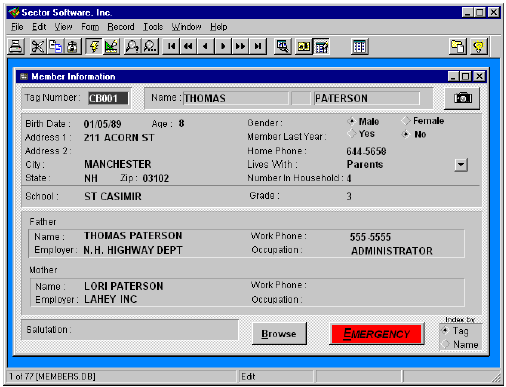Maximize the Member Information window
506x387 pixels.
click(466, 77)
